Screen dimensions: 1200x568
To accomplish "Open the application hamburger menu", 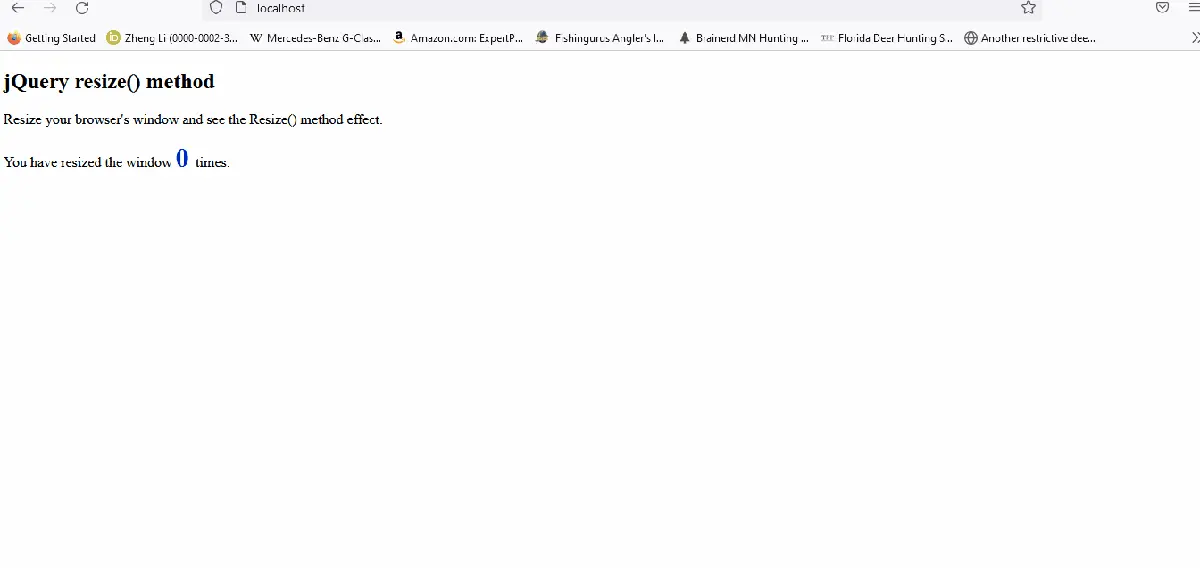I will (x=1193, y=7).
